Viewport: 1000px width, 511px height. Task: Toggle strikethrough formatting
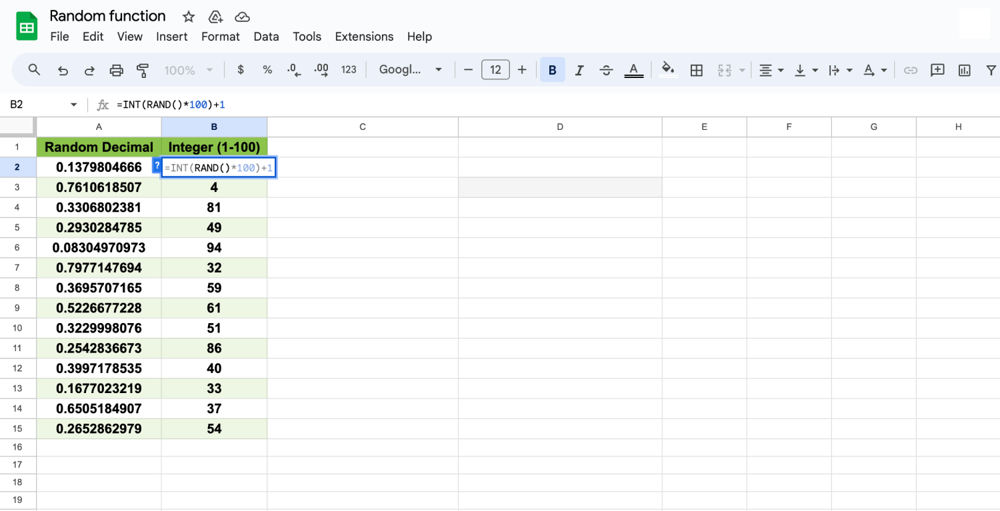[606, 70]
